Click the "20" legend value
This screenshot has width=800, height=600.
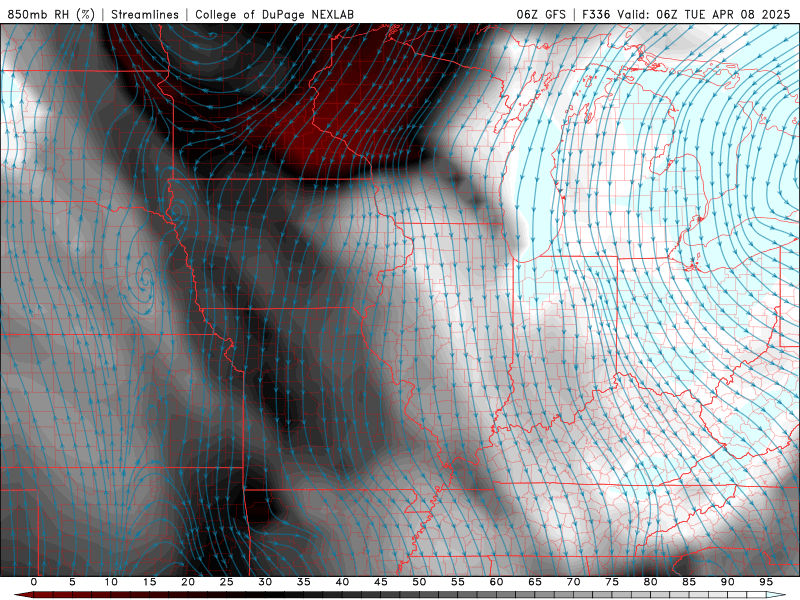(x=188, y=582)
